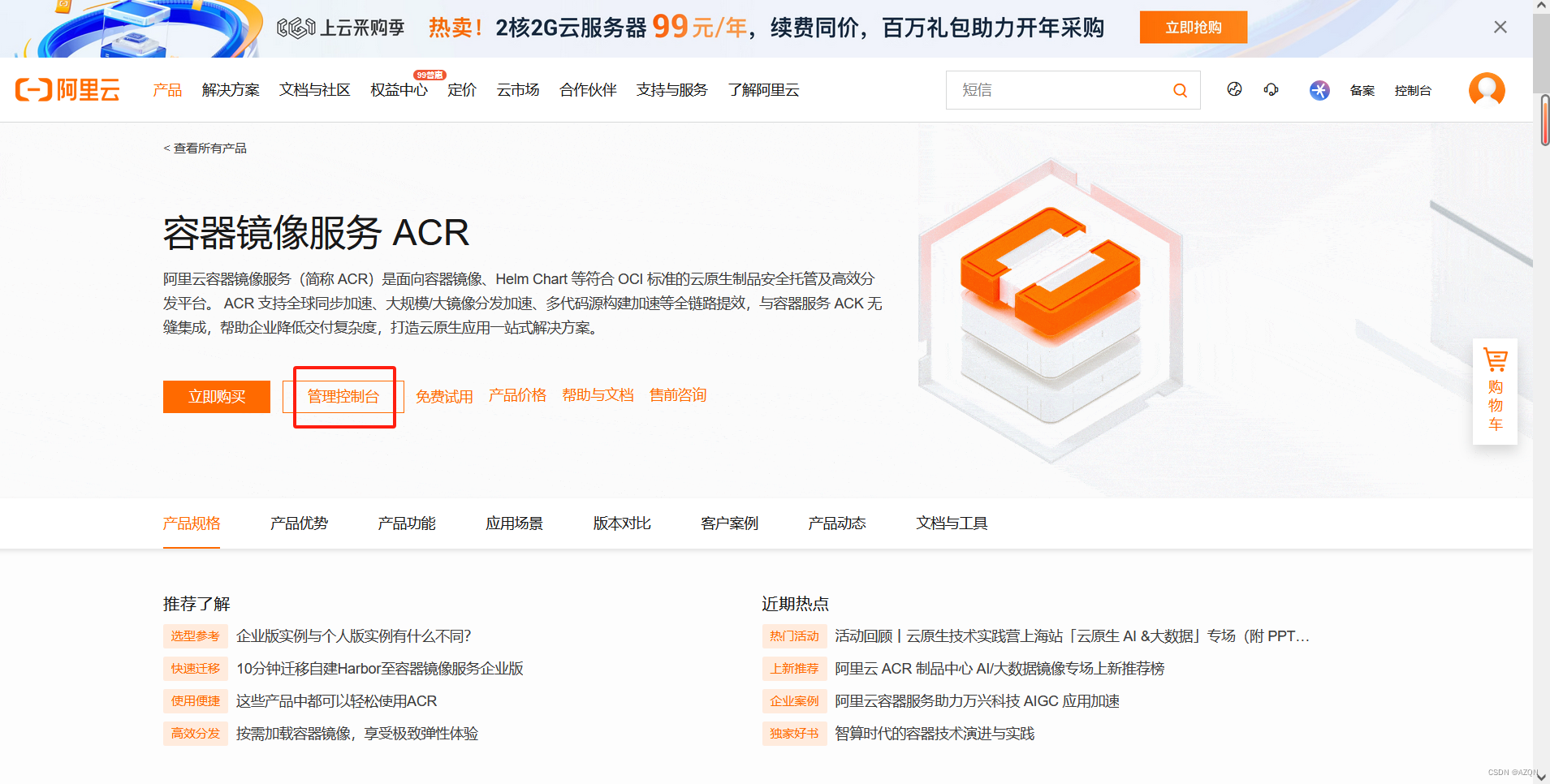1550x784 pixels.
Task: Click the 独家好书 tag
Action: pyautogui.click(x=794, y=734)
